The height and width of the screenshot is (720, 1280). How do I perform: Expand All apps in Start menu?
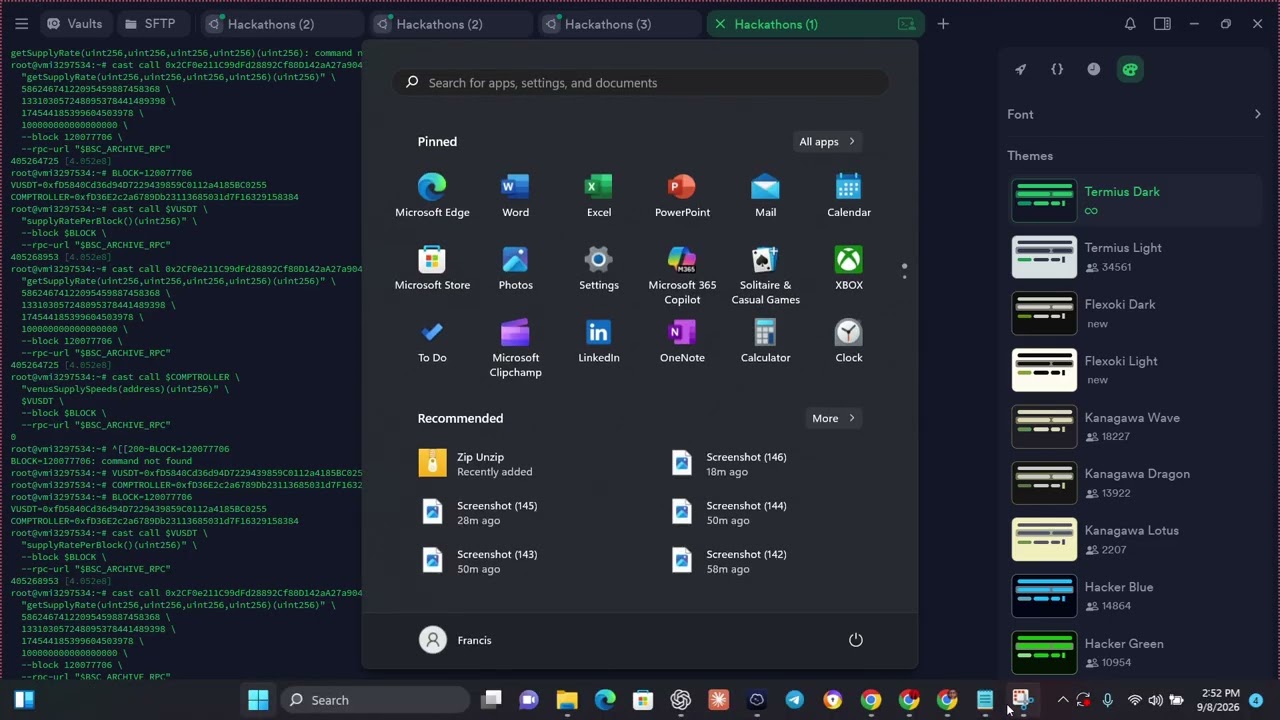[827, 142]
